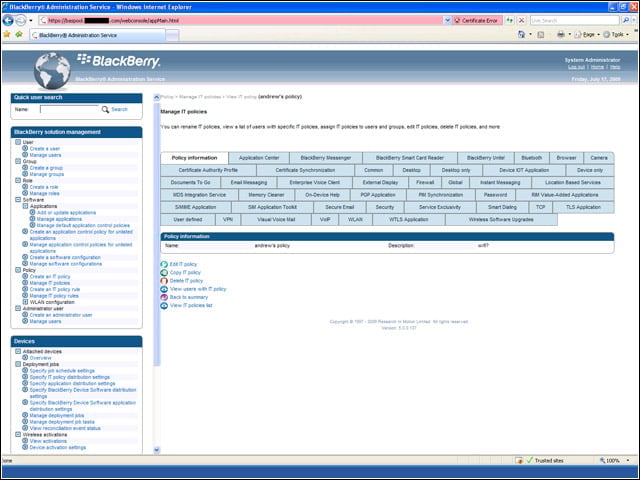
Task: Click the Log out link in header
Action: pyautogui.click(x=576, y=67)
